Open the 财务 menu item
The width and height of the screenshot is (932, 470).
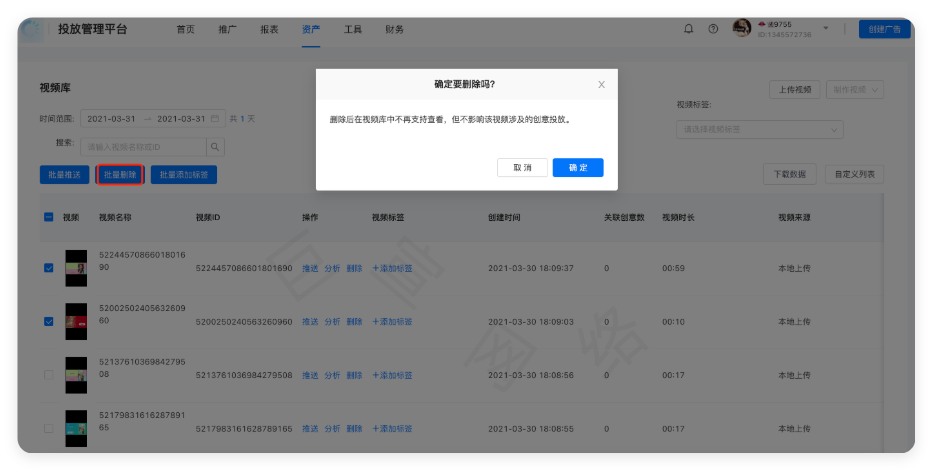click(394, 29)
